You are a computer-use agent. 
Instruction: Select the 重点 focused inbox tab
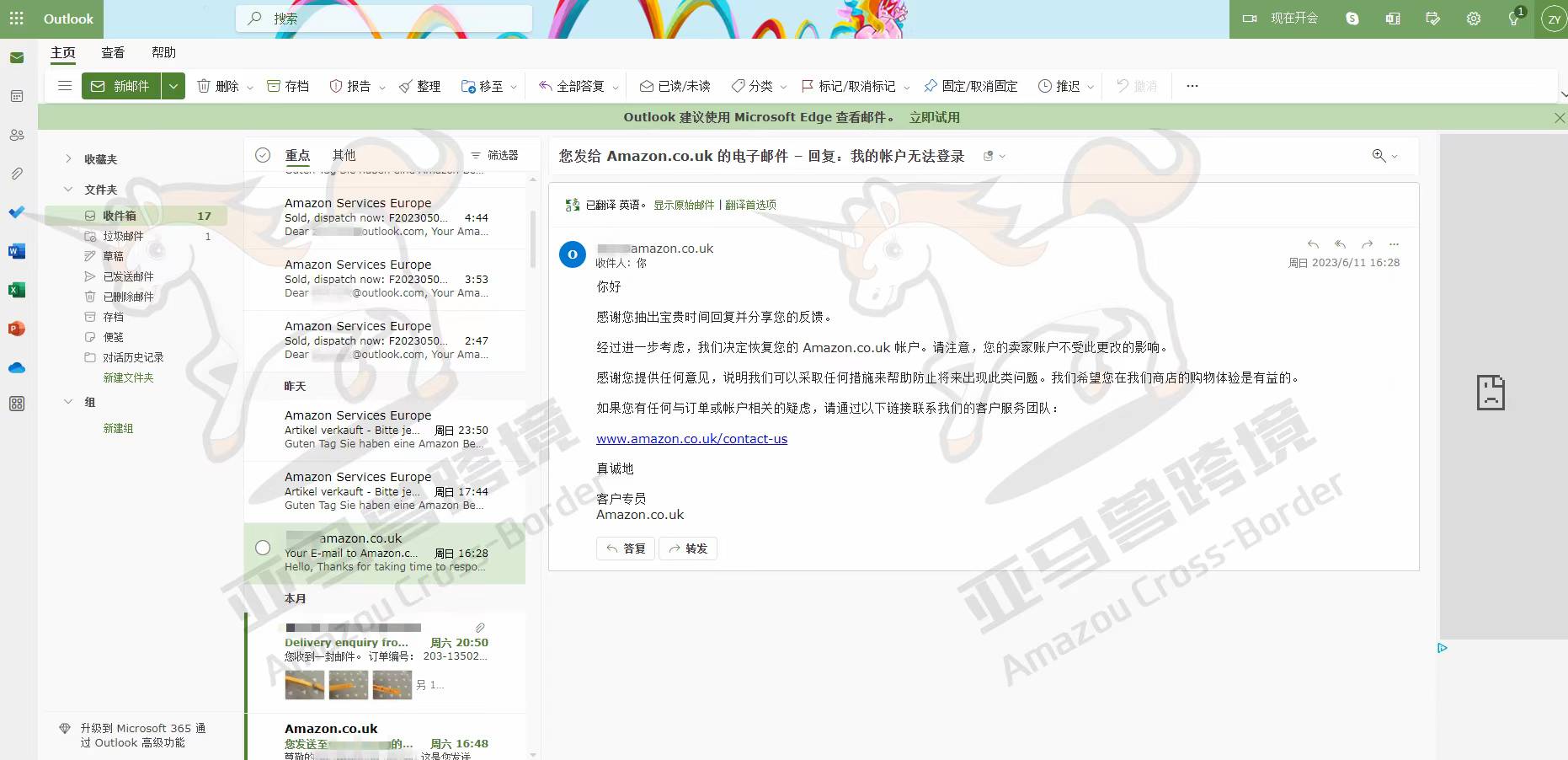click(x=297, y=155)
